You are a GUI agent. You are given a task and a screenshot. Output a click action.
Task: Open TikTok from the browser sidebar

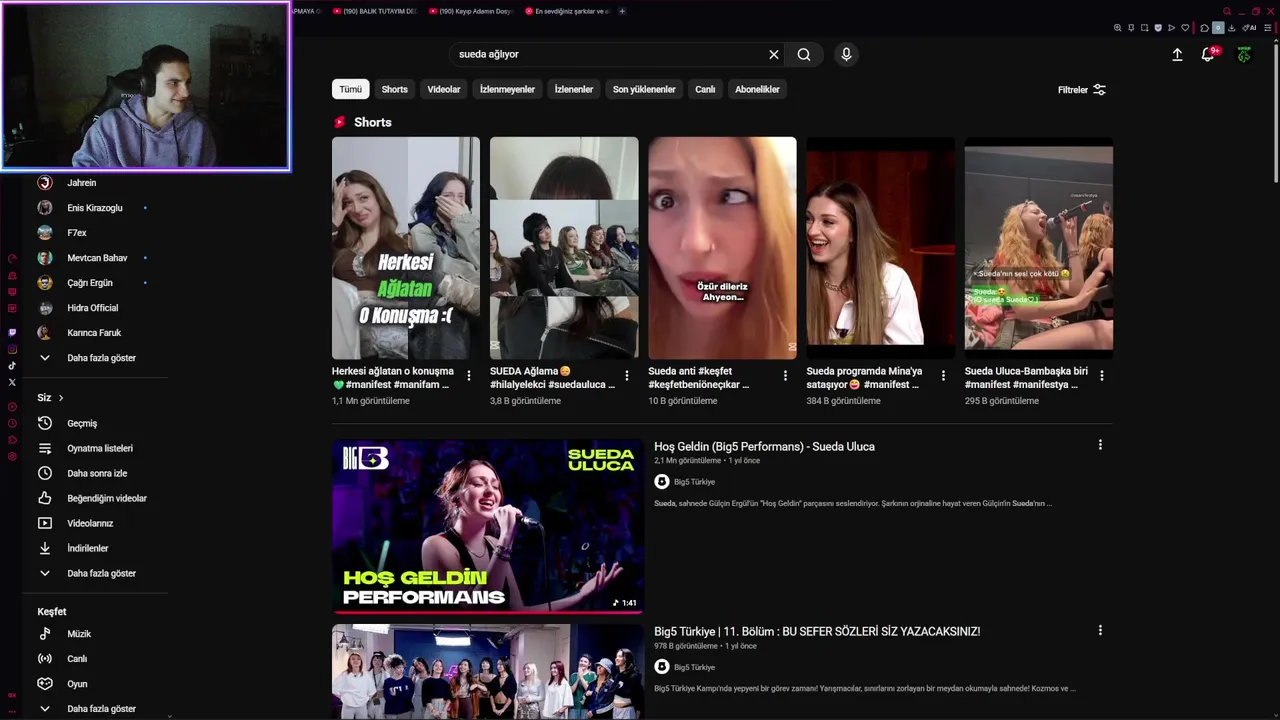[x=12, y=366]
